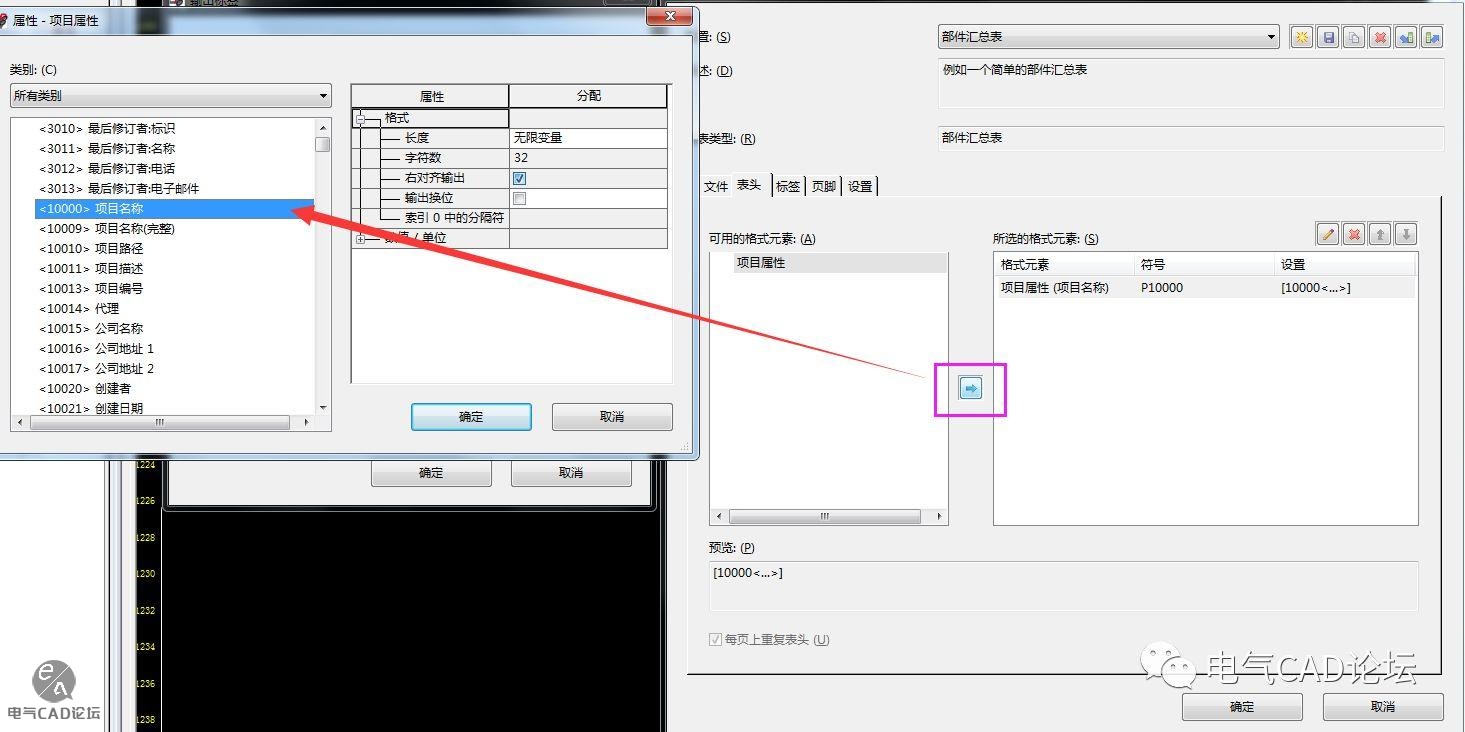Collapse the 格式 tree node
The height and width of the screenshot is (732, 1465).
click(361, 119)
